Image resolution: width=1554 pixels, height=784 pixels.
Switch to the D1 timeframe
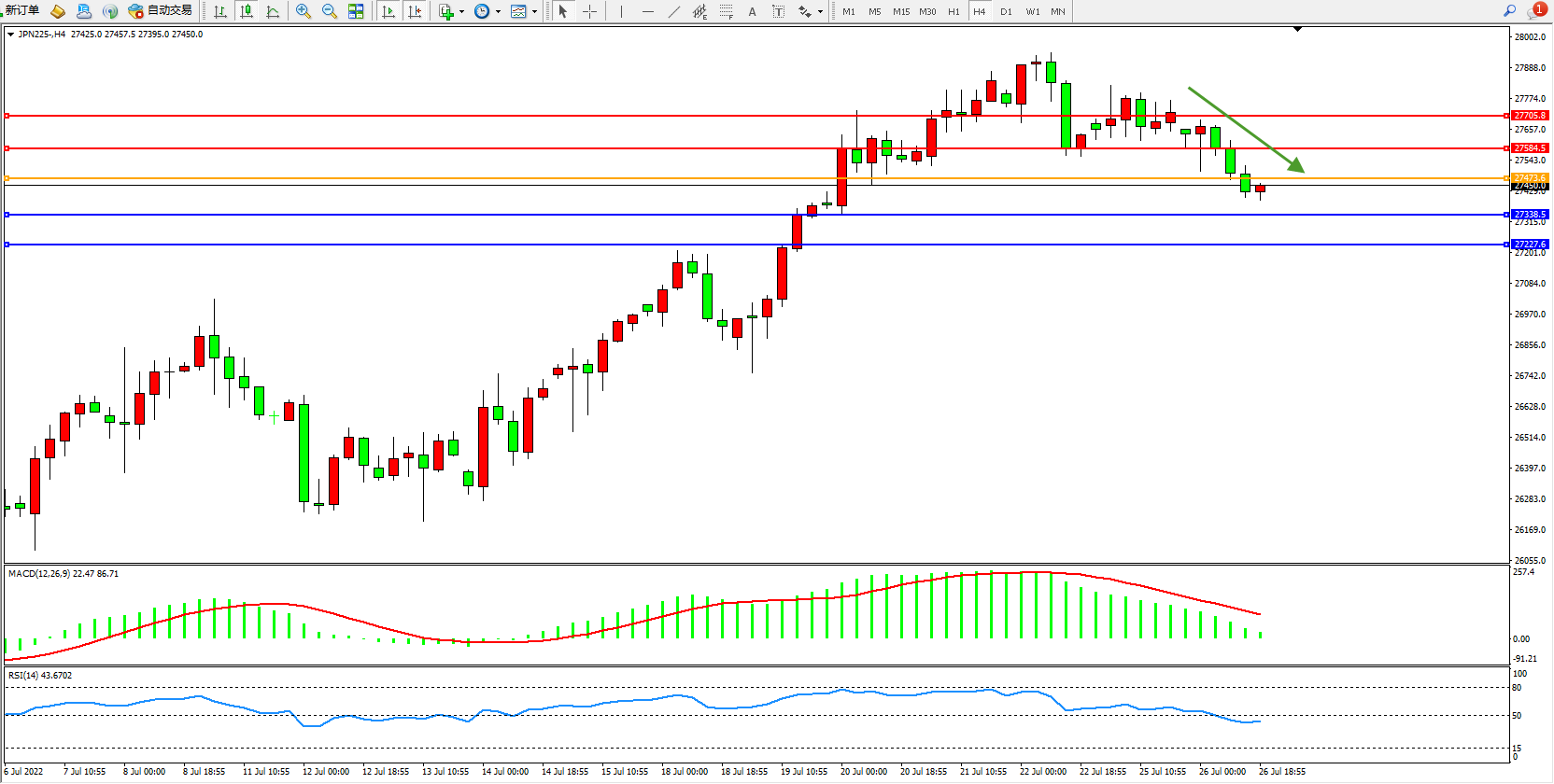tap(1006, 11)
